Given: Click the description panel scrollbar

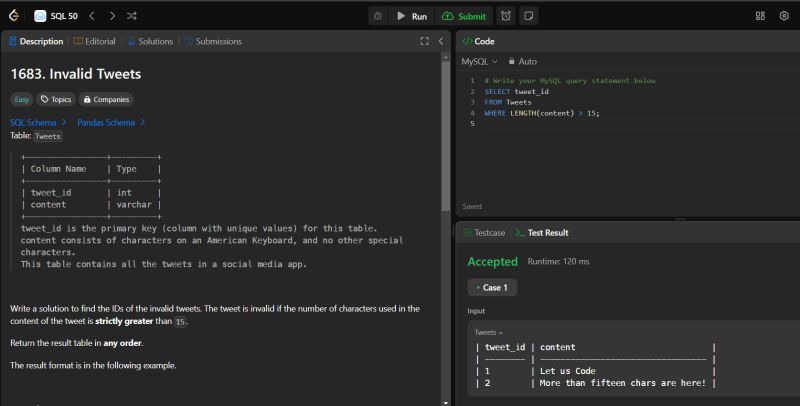Looking at the screenshot, I should pos(445,135).
